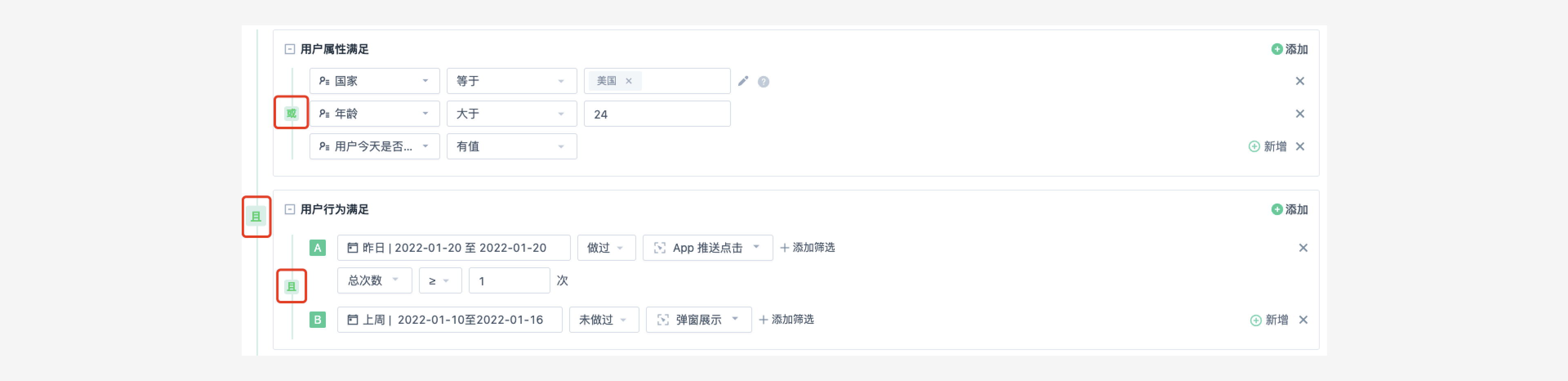Open the App 推送点击 event dropdown

point(707,248)
